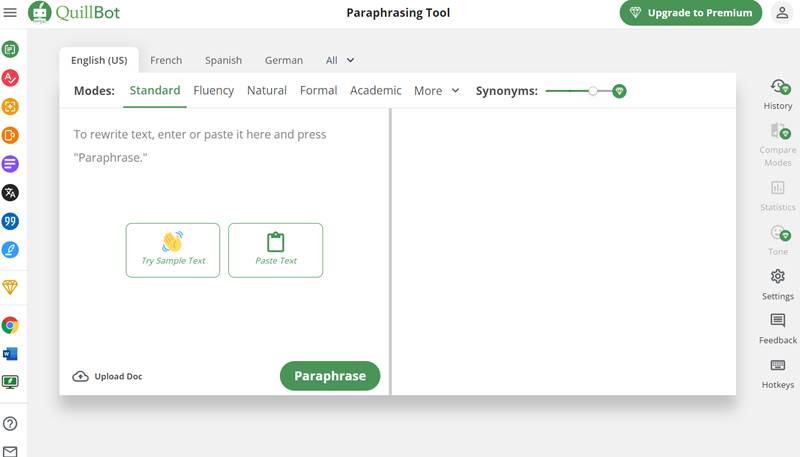The height and width of the screenshot is (457, 800).
Task: Expand the All languages dropdown
Action: pyautogui.click(x=340, y=60)
